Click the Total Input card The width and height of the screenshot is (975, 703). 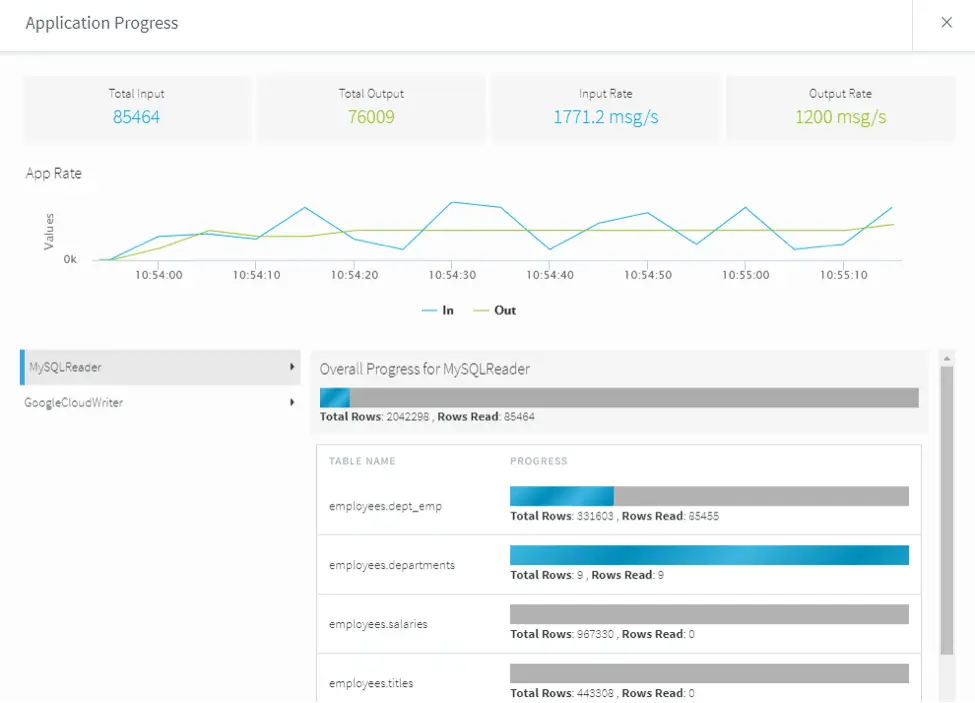coord(137,107)
